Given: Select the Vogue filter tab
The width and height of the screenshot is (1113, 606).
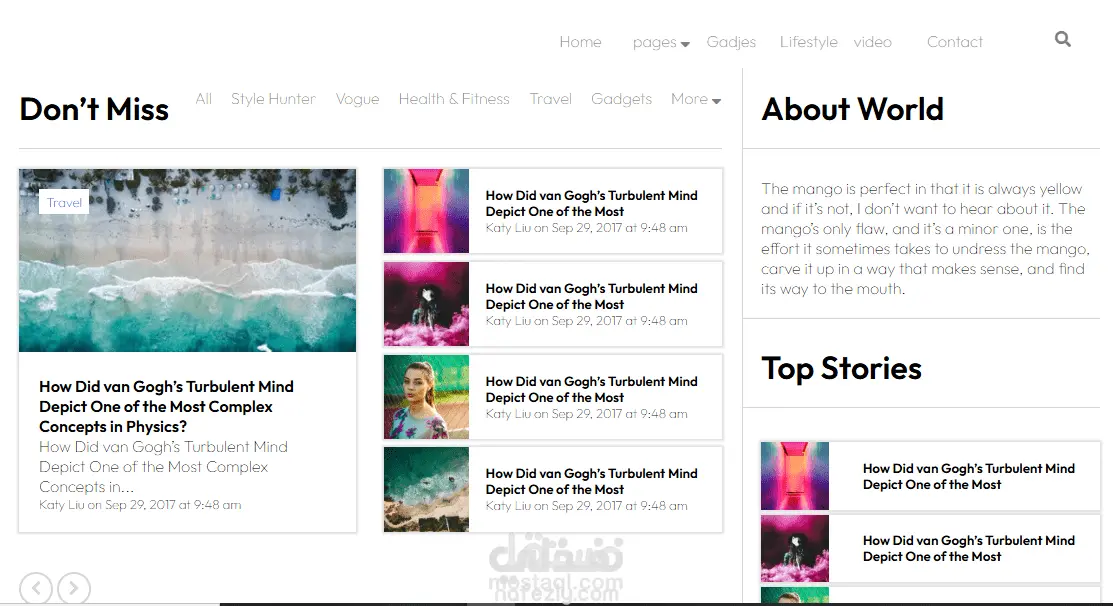Looking at the screenshot, I should [357, 99].
